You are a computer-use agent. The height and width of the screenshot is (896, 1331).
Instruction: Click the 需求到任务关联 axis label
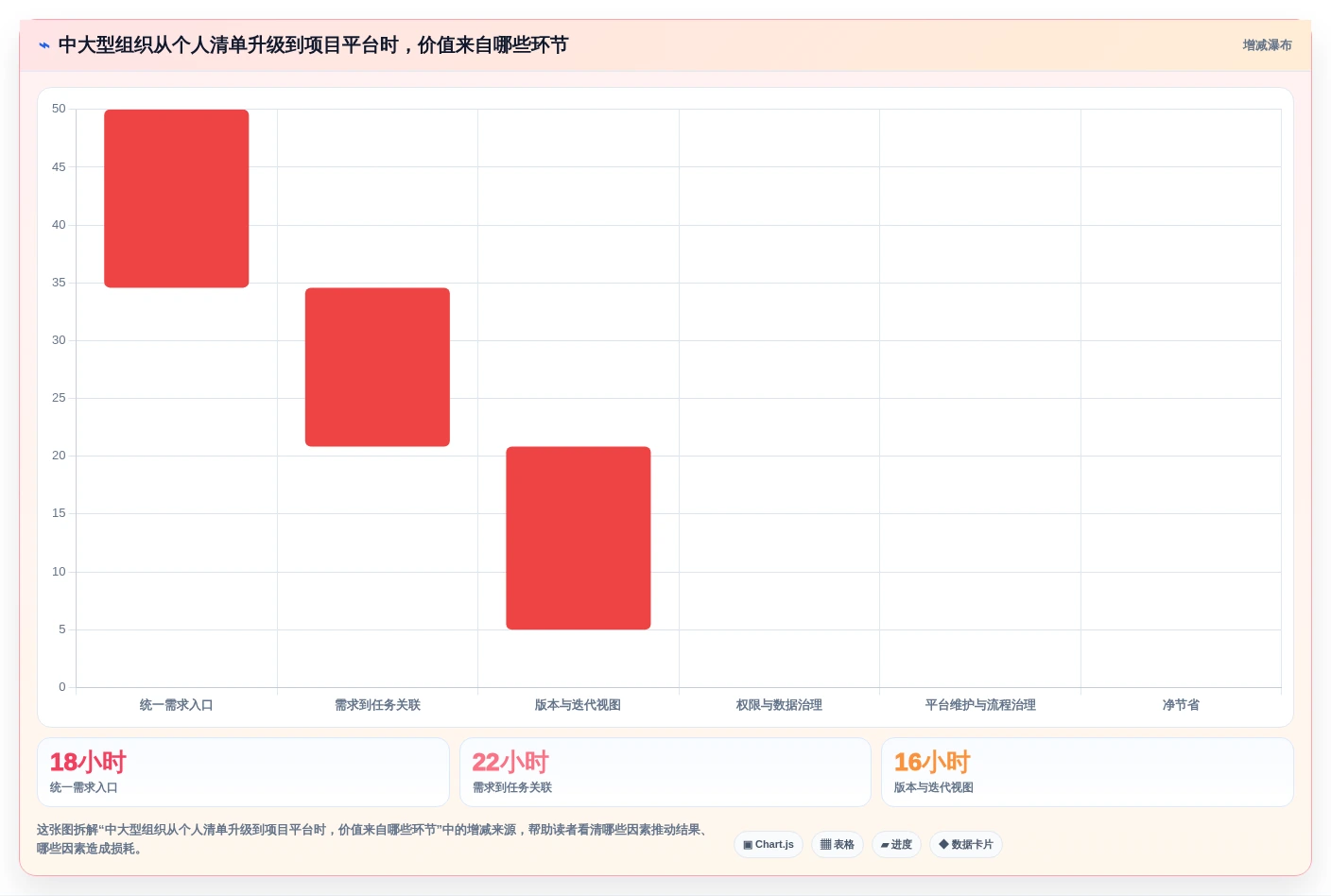coord(377,705)
